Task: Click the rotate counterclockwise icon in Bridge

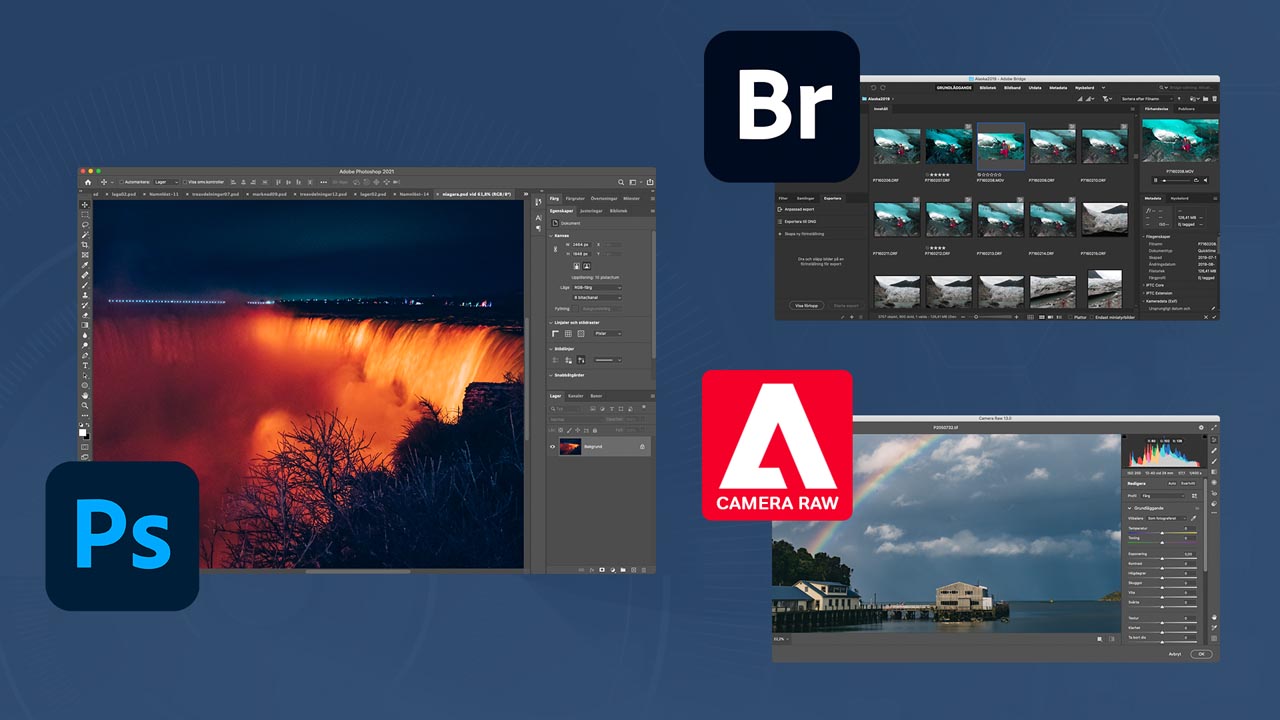Action: pyautogui.click(x=873, y=88)
